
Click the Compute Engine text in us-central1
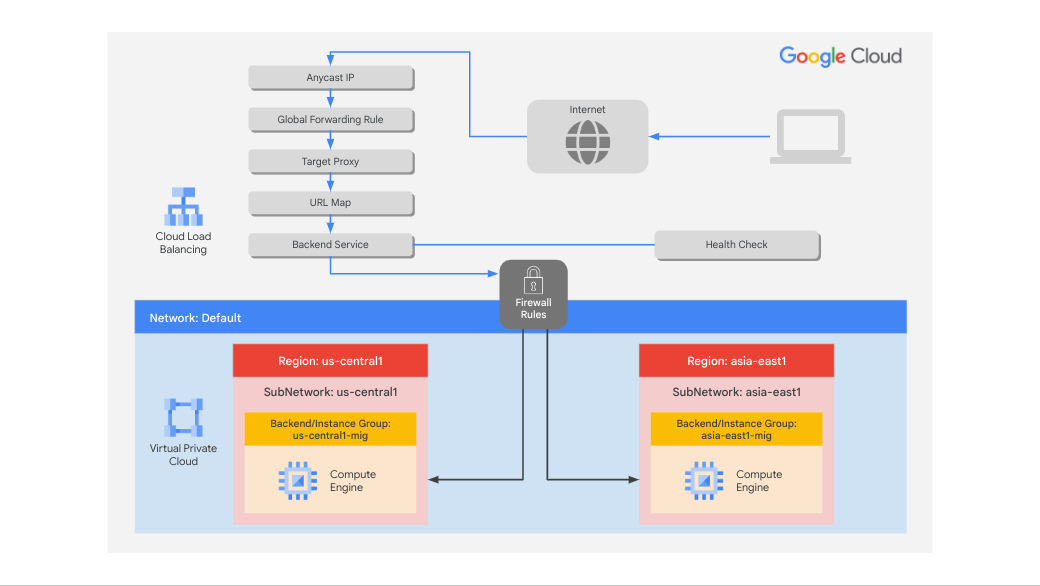353,481
